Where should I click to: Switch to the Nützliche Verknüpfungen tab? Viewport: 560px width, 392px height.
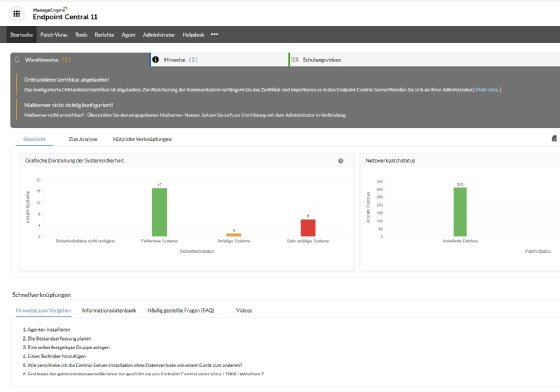pos(142,139)
